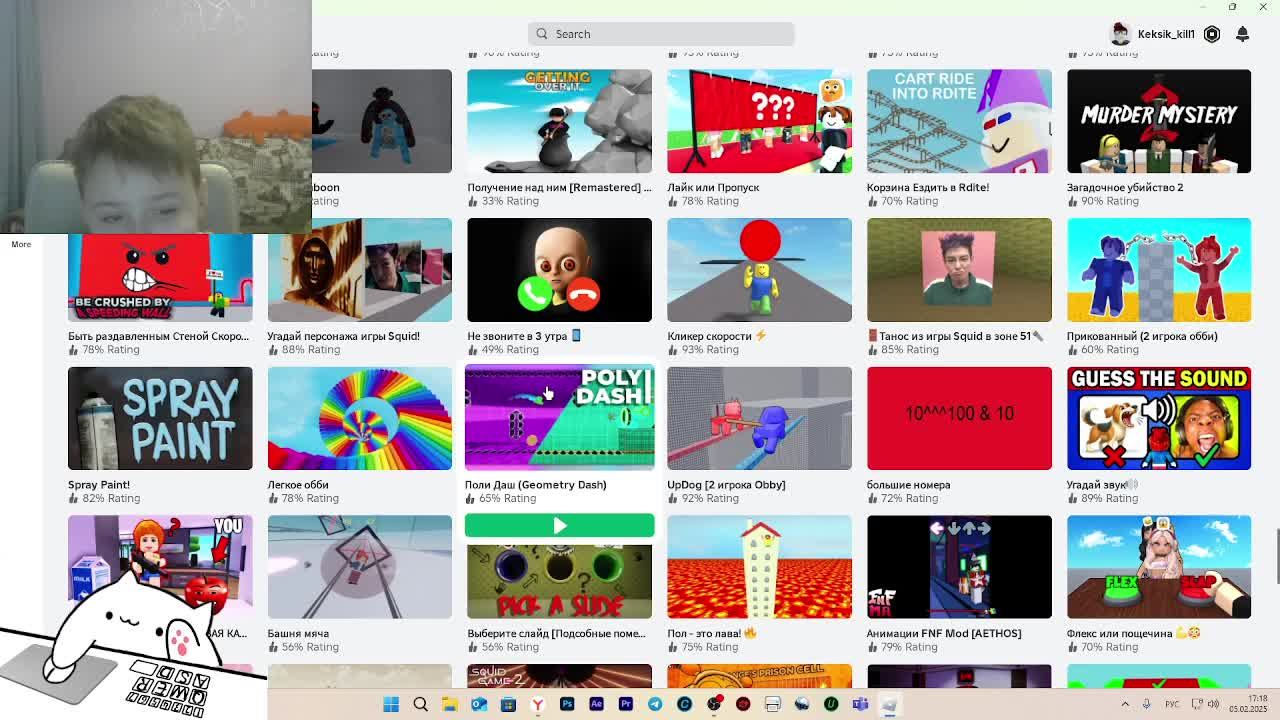Launch Photoshop from the taskbar
This screenshot has width=1280, height=720.
tap(567, 704)
